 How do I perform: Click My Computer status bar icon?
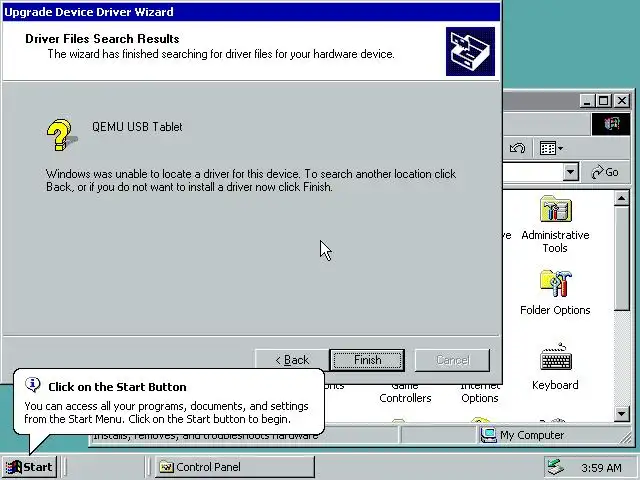tap(488, 435)
